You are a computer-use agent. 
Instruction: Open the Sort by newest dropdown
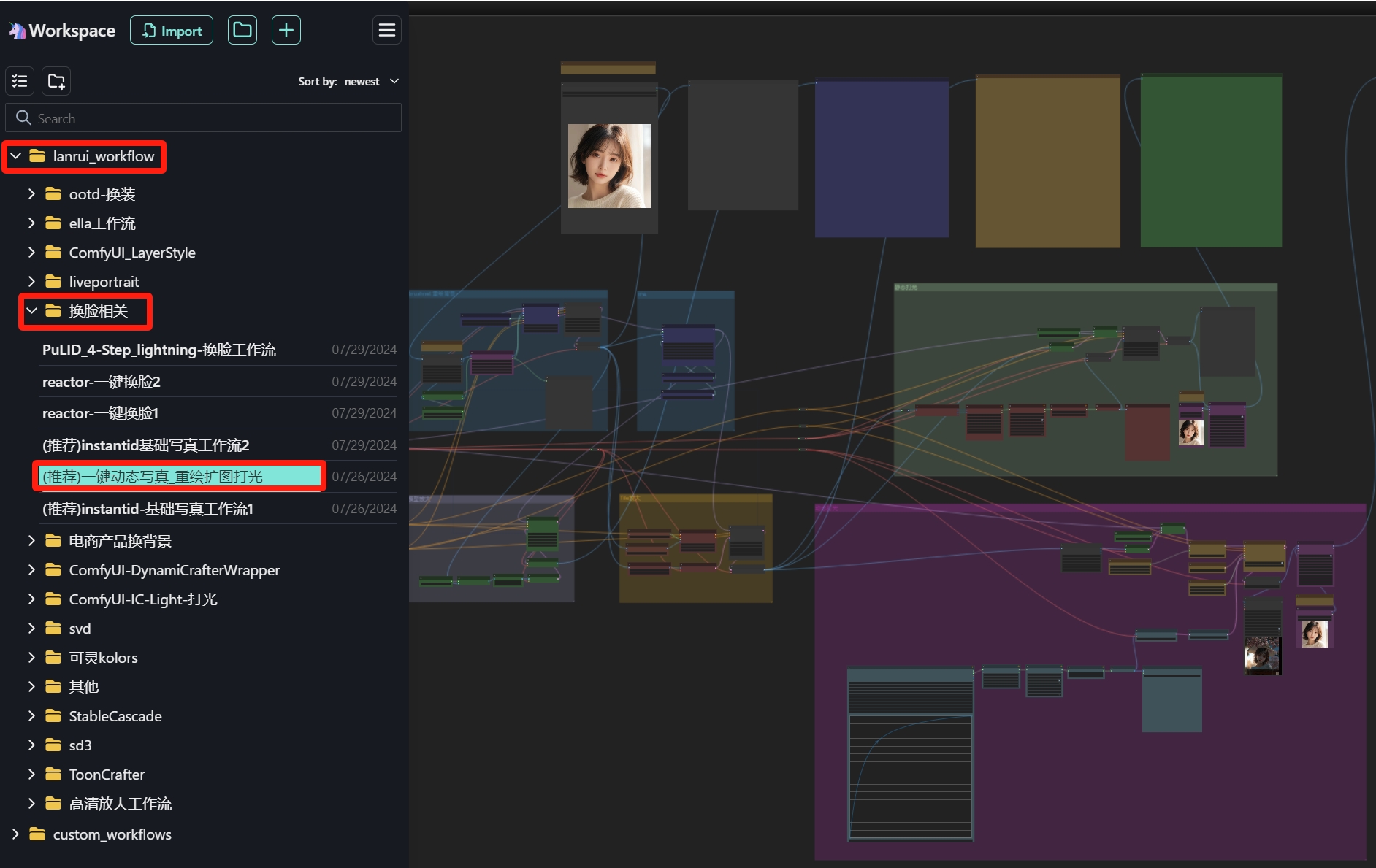pos(348,81)
